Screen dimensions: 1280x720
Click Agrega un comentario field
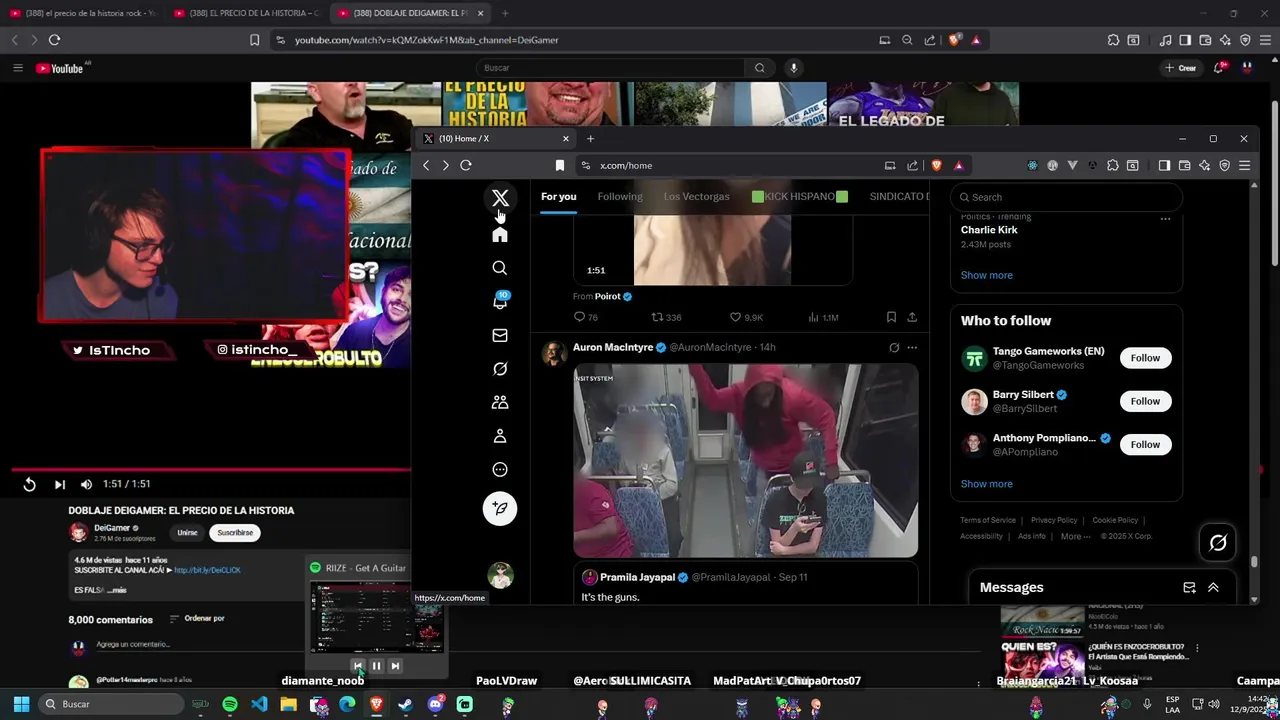[134, 645]
